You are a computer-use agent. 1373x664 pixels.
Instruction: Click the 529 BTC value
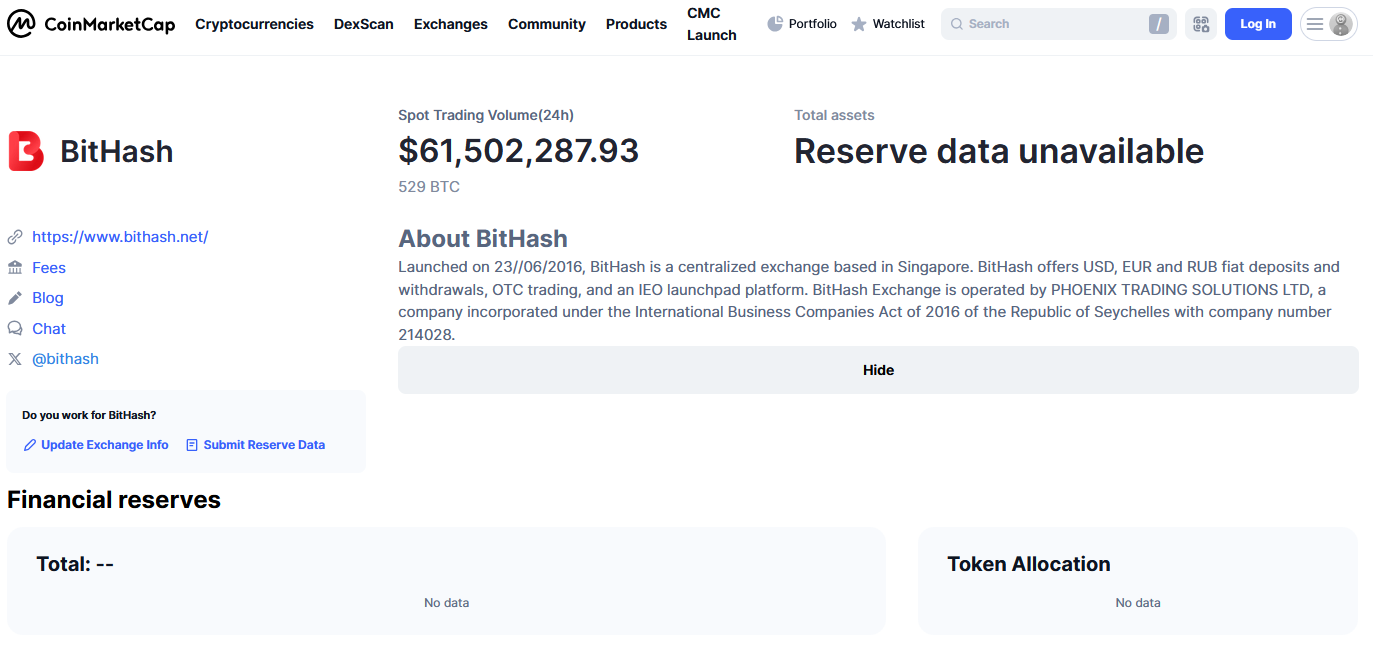point(429,187)
